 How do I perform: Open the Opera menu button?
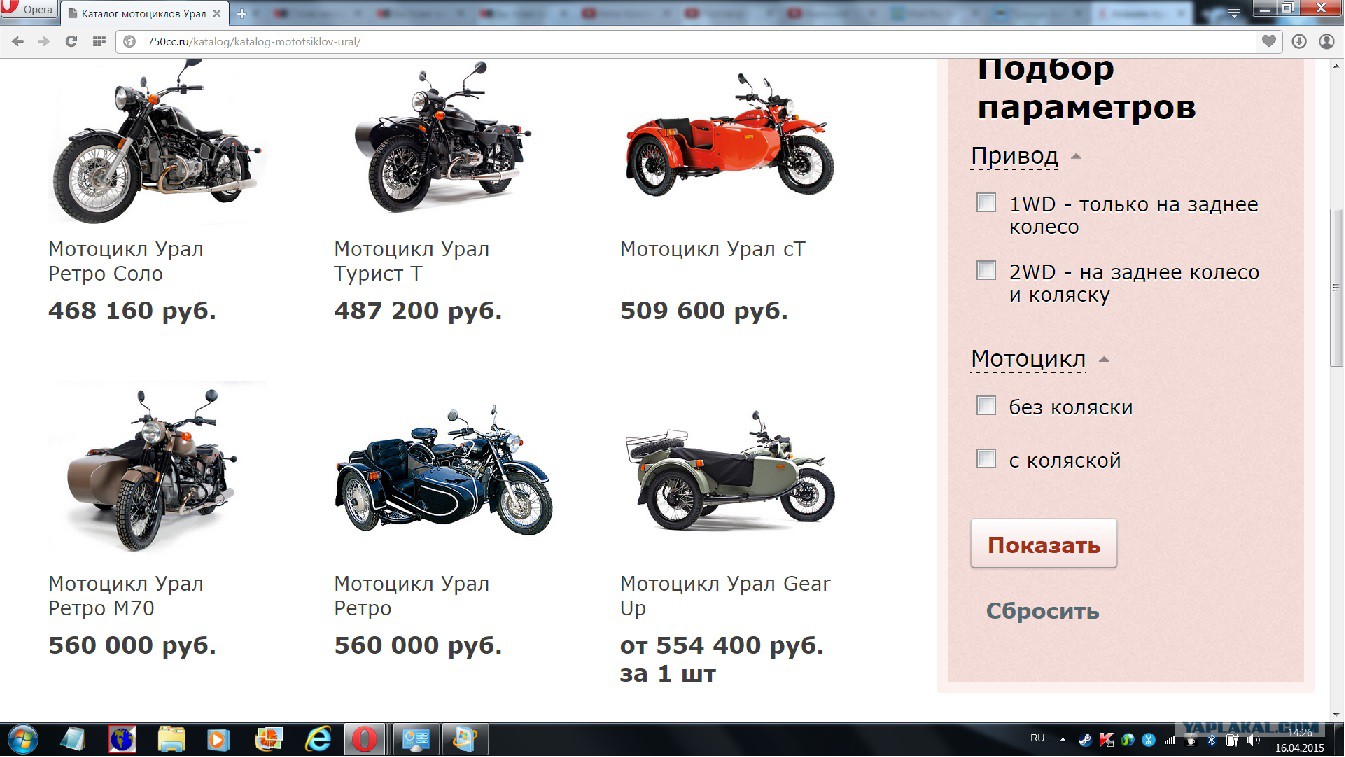pyautogui.click(x=30, y=11)
